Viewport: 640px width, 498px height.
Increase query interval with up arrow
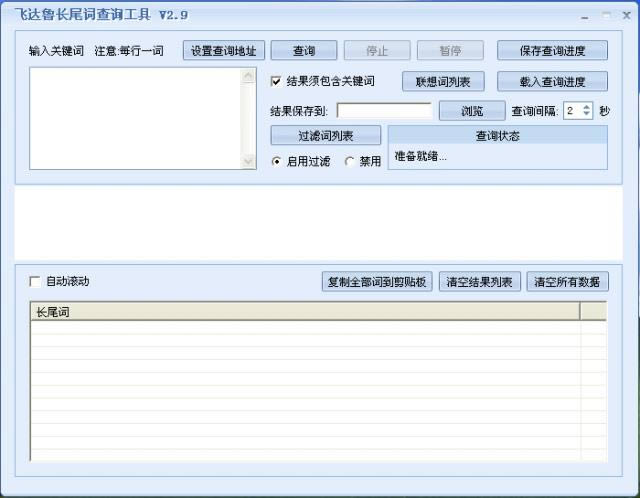point(586,107)
